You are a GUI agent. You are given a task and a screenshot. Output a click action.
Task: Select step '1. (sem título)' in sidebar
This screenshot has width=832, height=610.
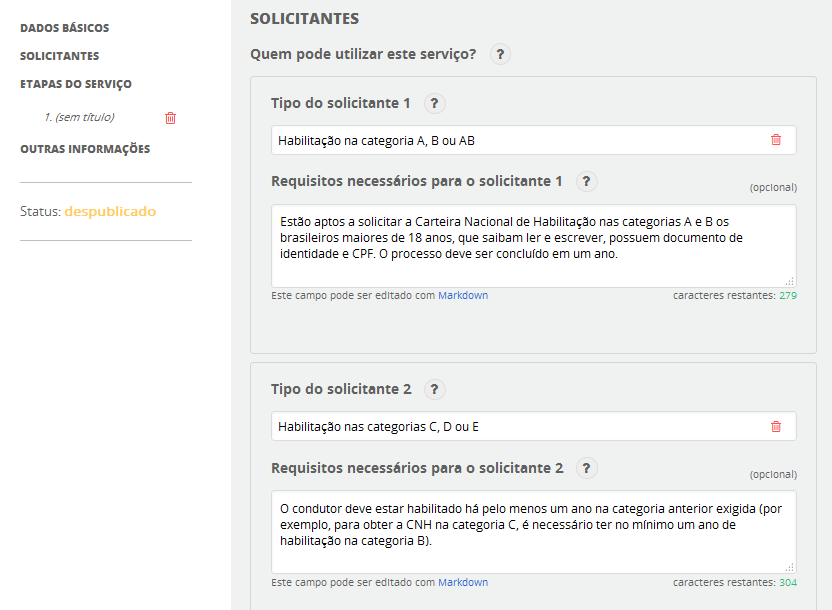click(x=79, y=117)
